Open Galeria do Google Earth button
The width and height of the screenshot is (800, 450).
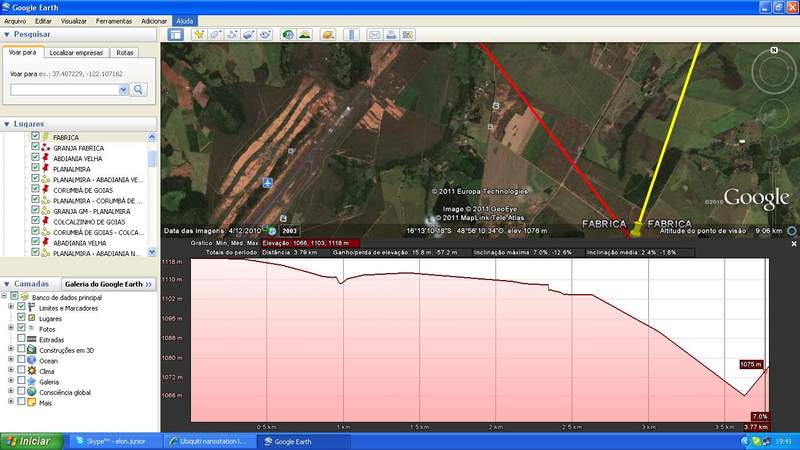click(x=108, y=284)
